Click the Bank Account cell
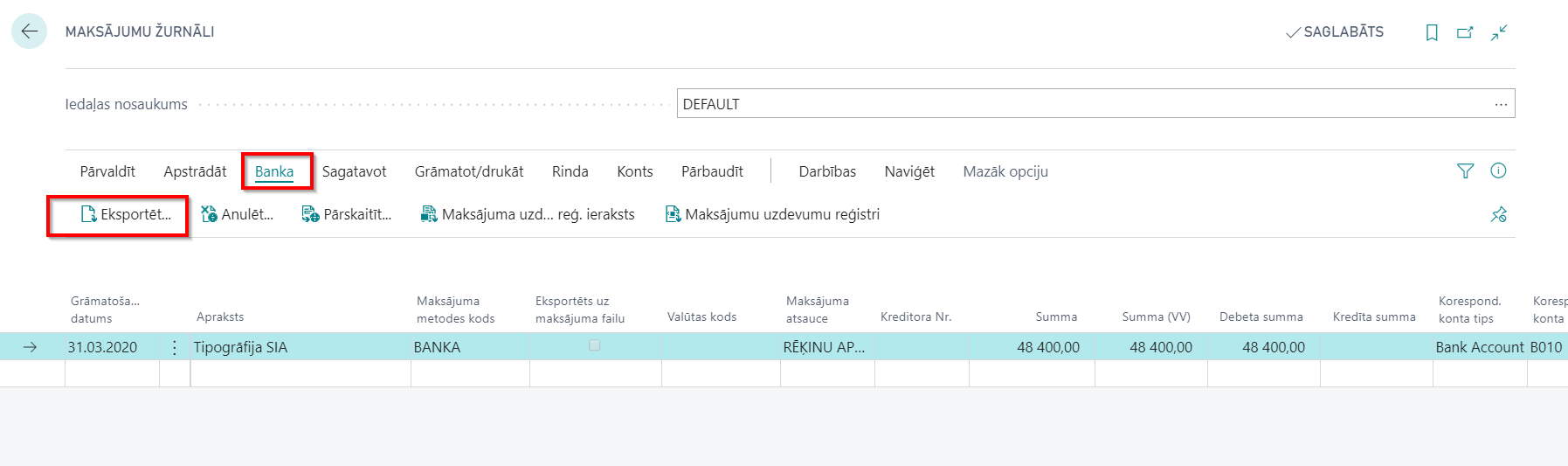The image size is (1568, 466). 1480,347
